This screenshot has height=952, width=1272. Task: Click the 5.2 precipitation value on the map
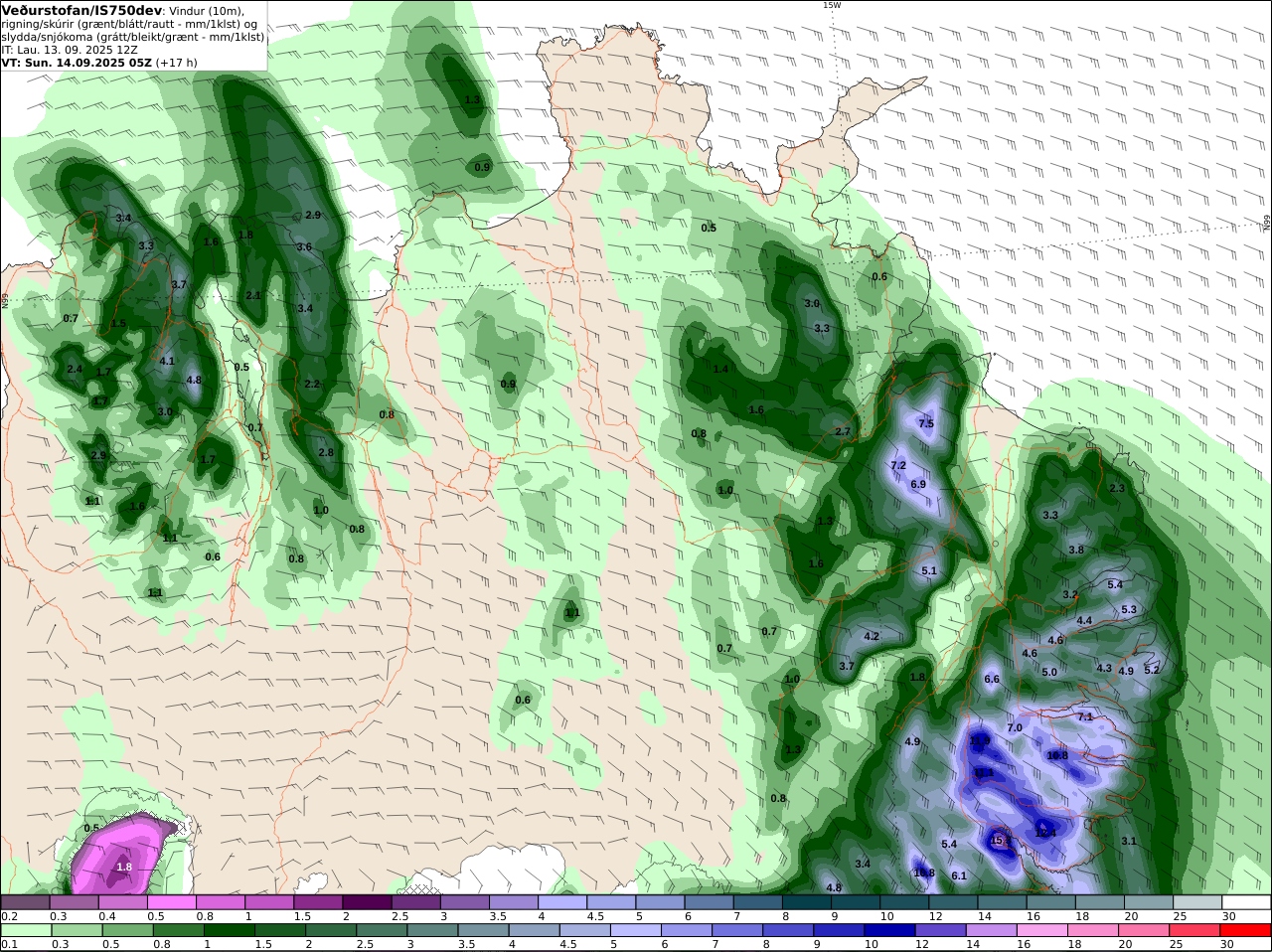coord(1152,670)
